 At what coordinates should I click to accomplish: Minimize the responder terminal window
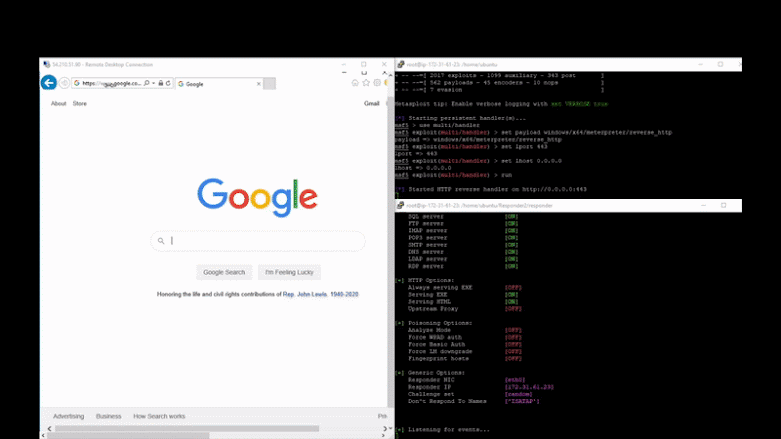(x=703, y=205)
